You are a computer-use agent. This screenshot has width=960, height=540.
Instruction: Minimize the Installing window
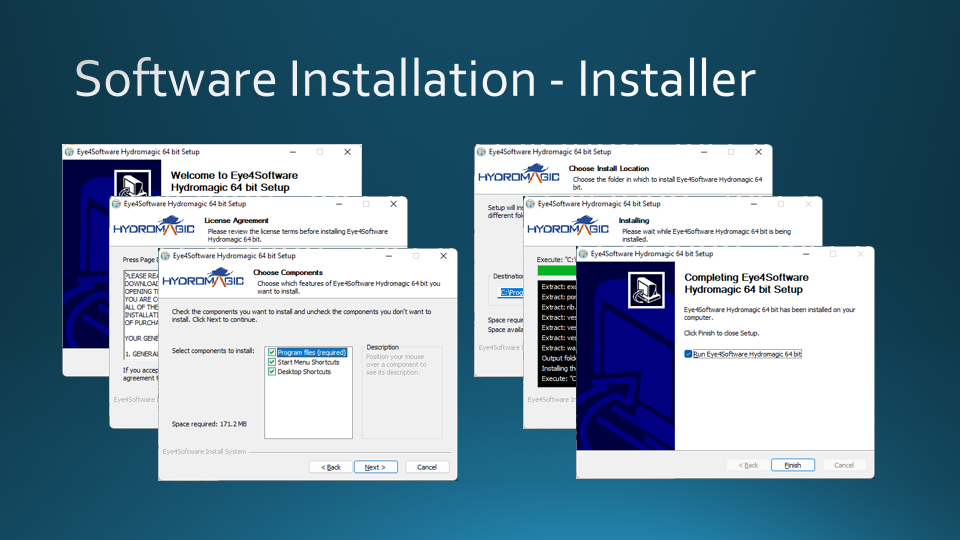coord(754,204)
